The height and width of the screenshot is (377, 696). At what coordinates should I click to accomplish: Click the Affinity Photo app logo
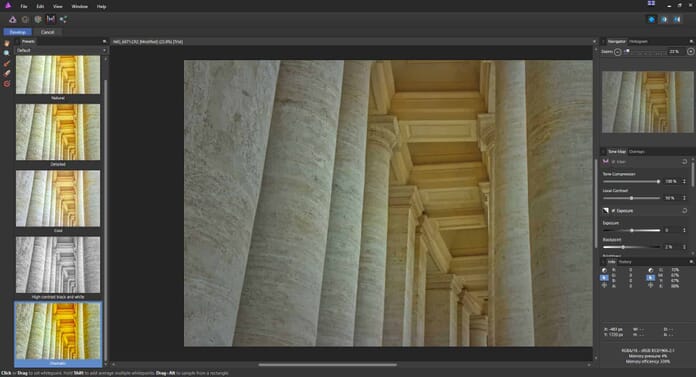[8, 5]
